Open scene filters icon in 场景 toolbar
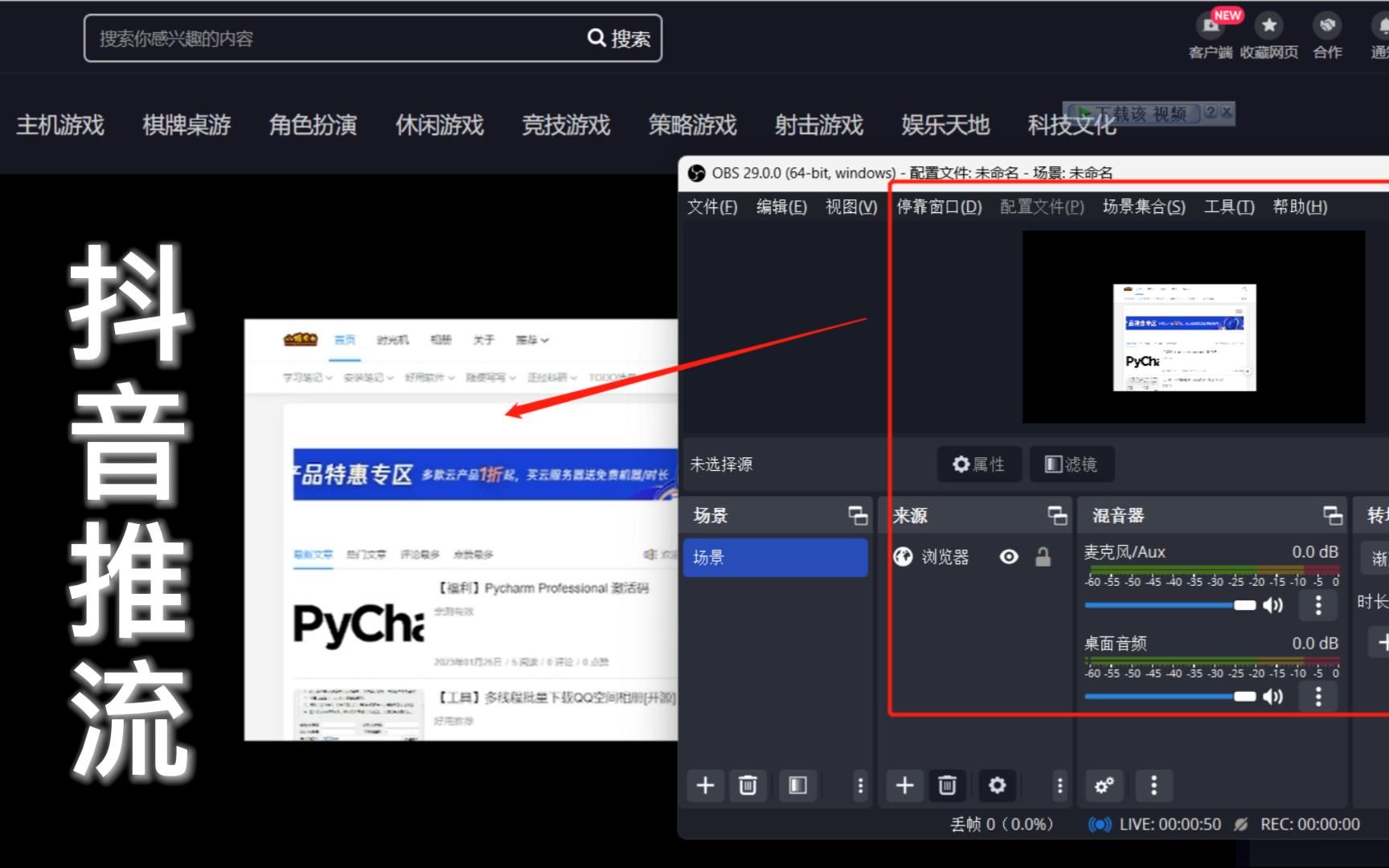The height and width of the screenshot is (868, 1389). click(x=797, y=785)
